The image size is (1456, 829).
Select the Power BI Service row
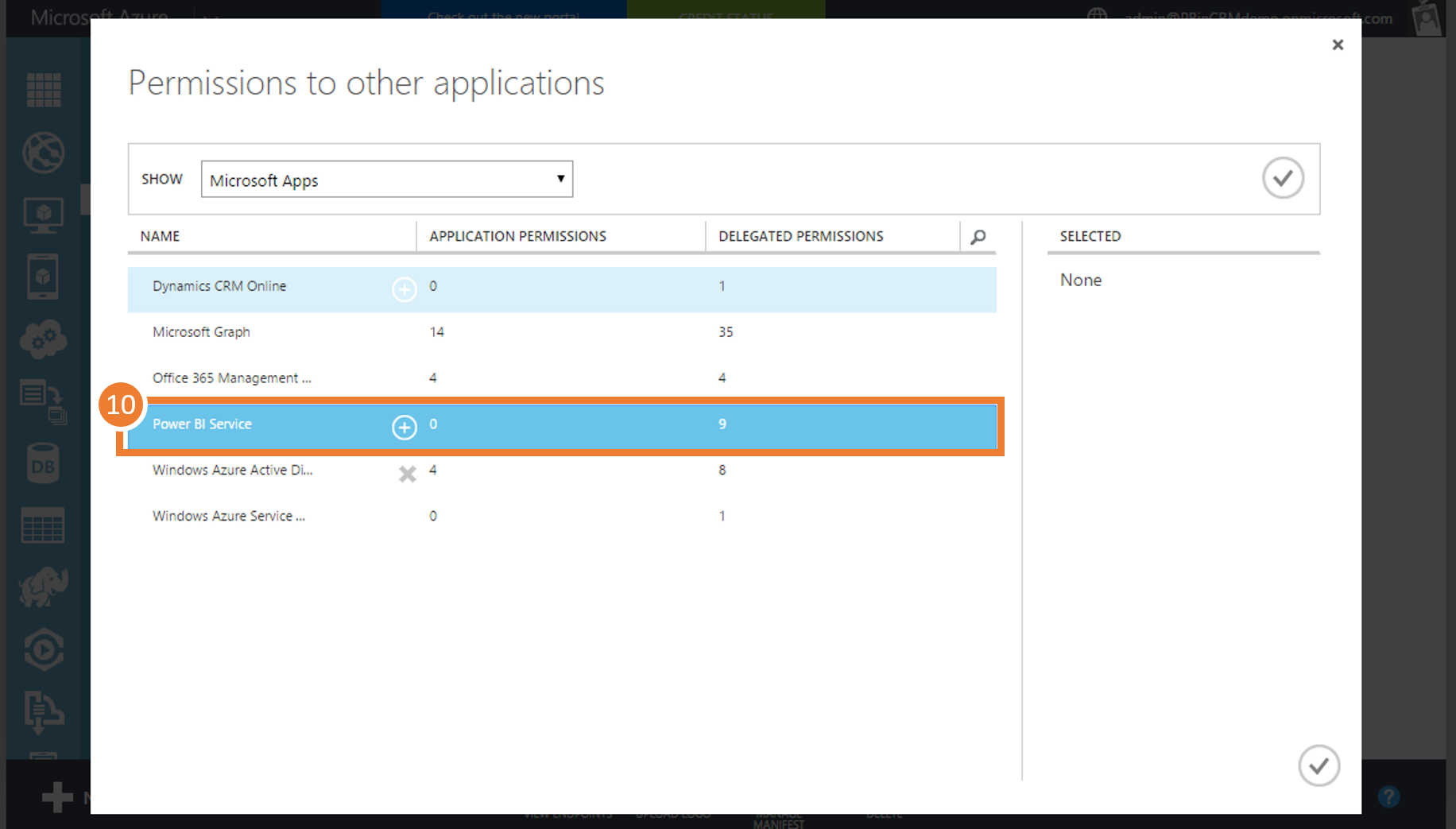pos(562,427)
